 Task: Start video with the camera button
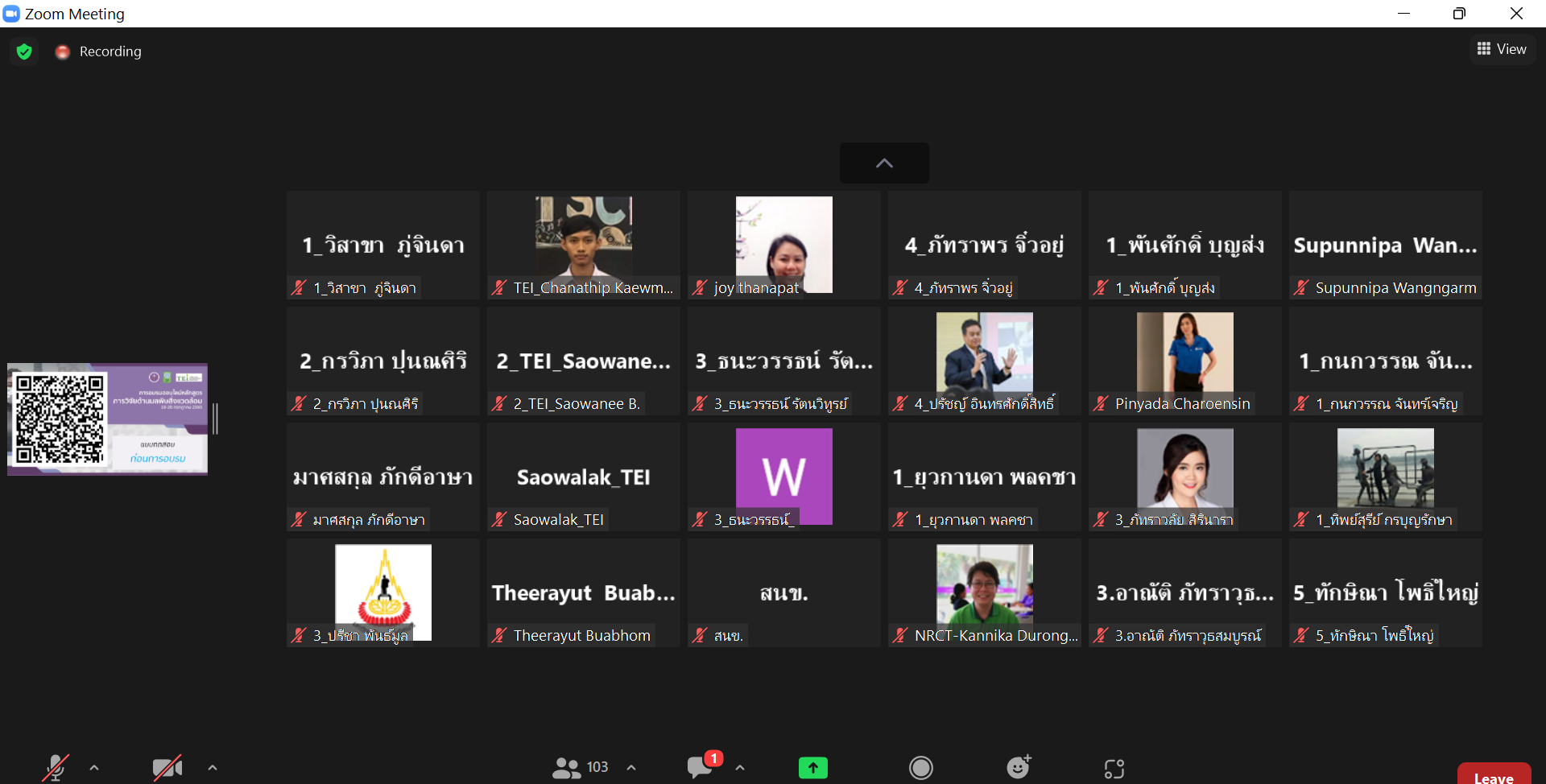point(167,768)
